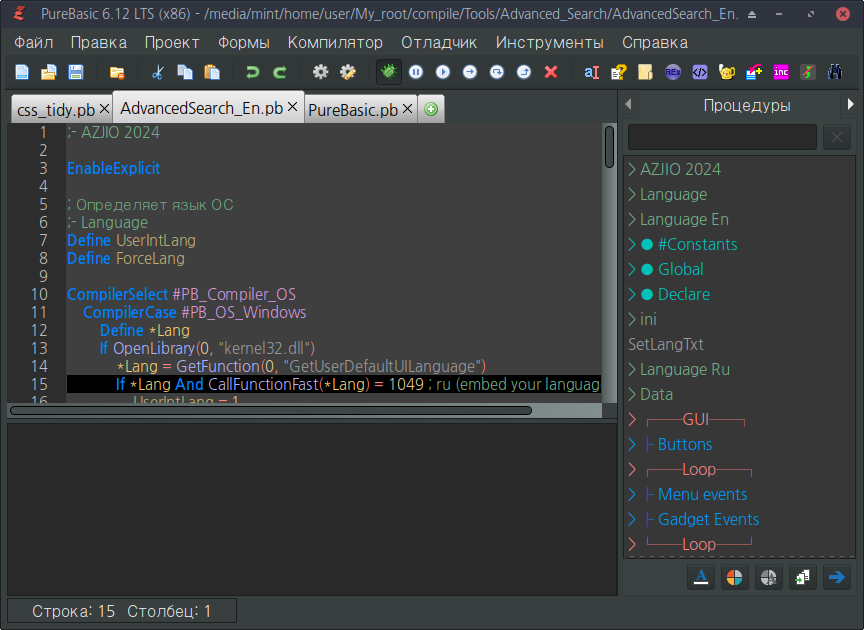This screenshot has width=864, height=630.
Task: Undo with the green back arrow
Action: coord(253,72)
